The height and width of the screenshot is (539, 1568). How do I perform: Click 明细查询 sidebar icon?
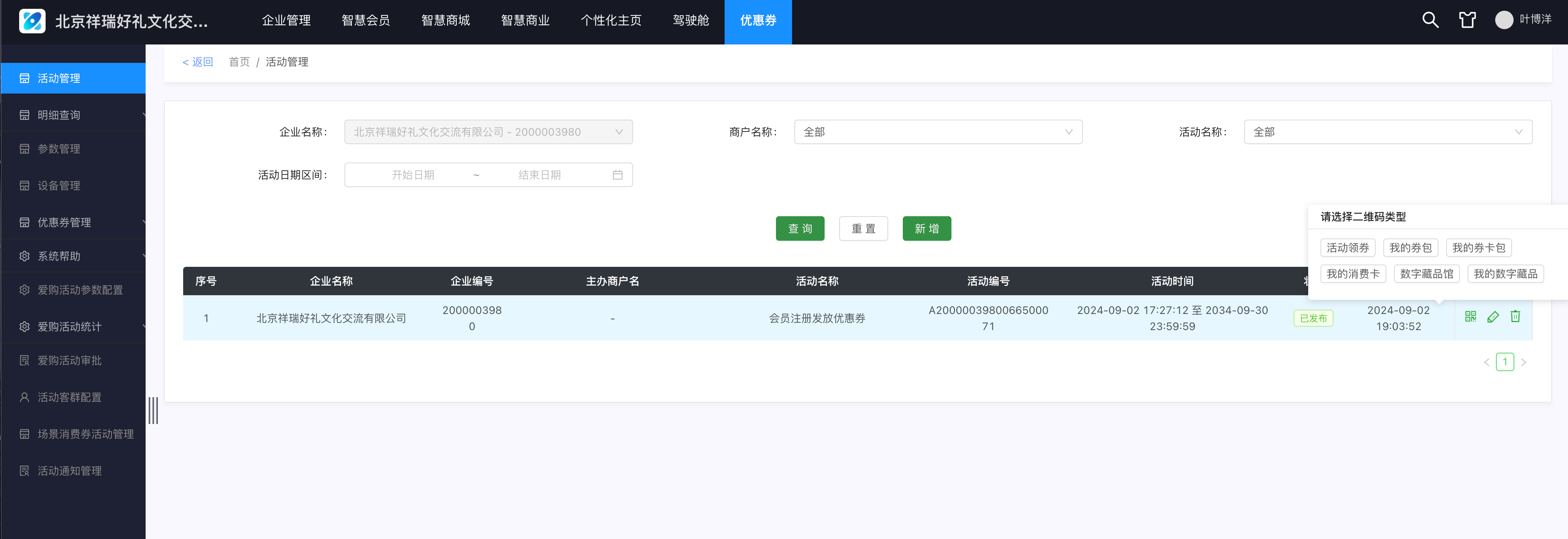pyautogui.click(x=25, y=115)
